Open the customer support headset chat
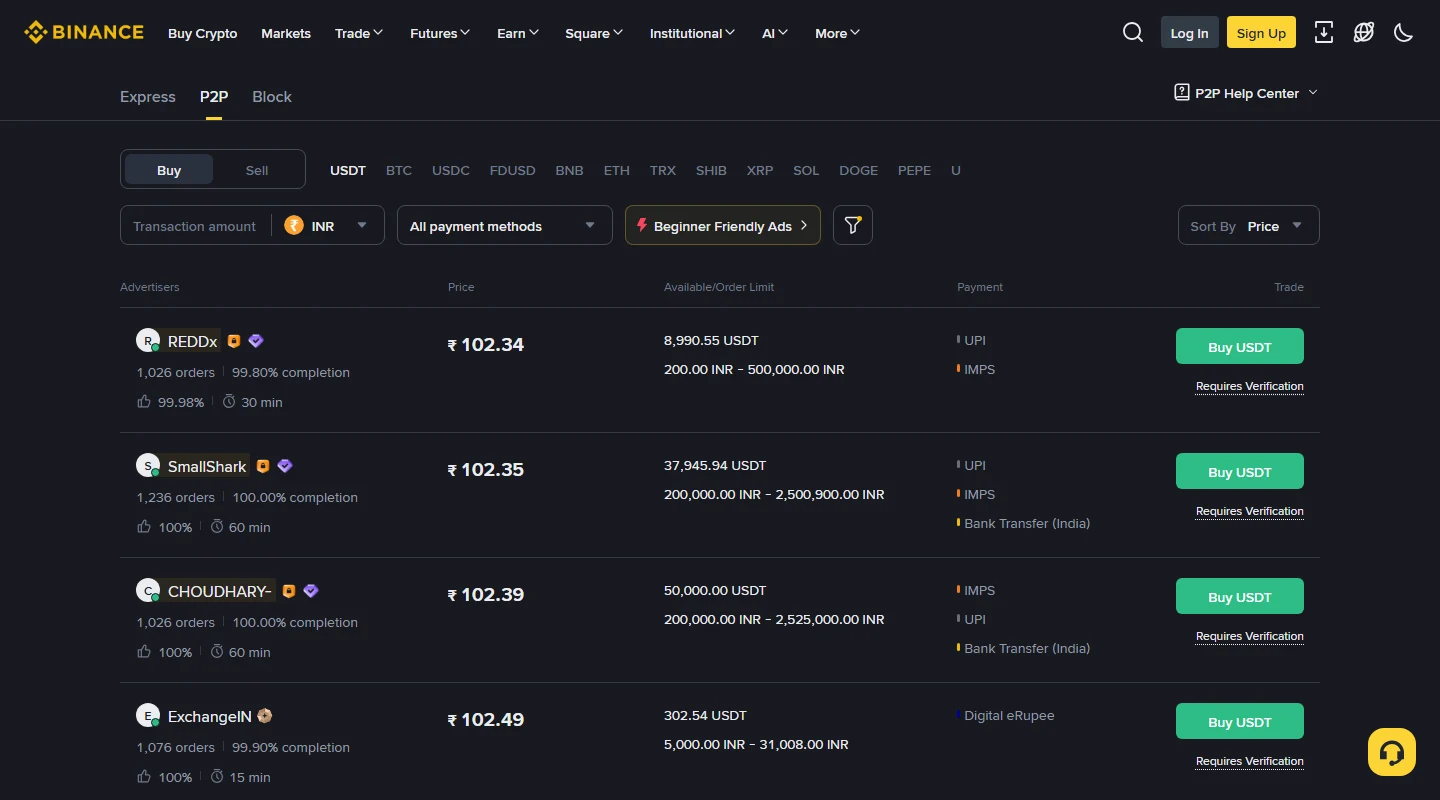The width and height of the screenshot is (1440, 800). (x=1392, y=752)
